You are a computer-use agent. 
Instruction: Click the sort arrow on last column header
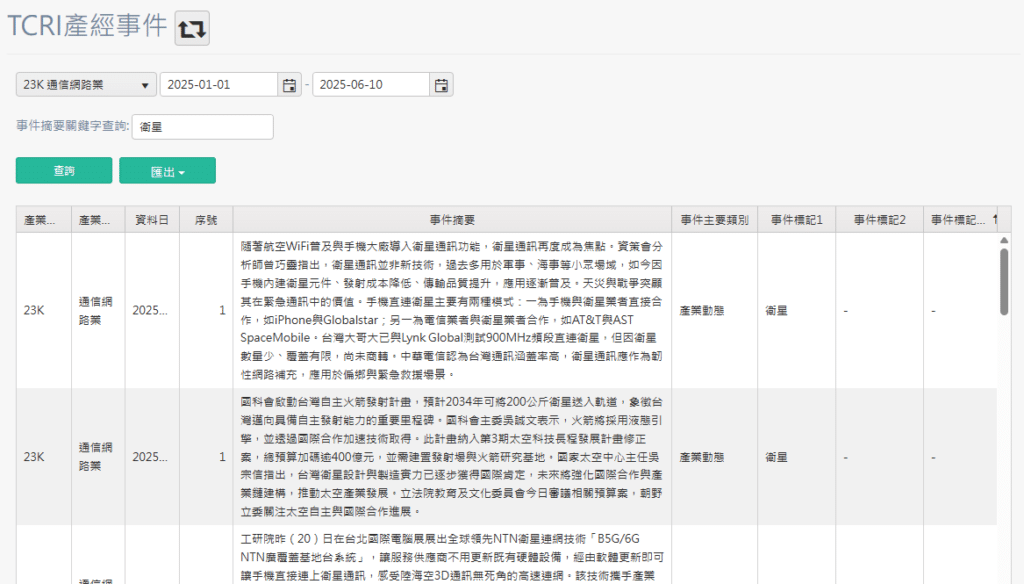(994, 219)
